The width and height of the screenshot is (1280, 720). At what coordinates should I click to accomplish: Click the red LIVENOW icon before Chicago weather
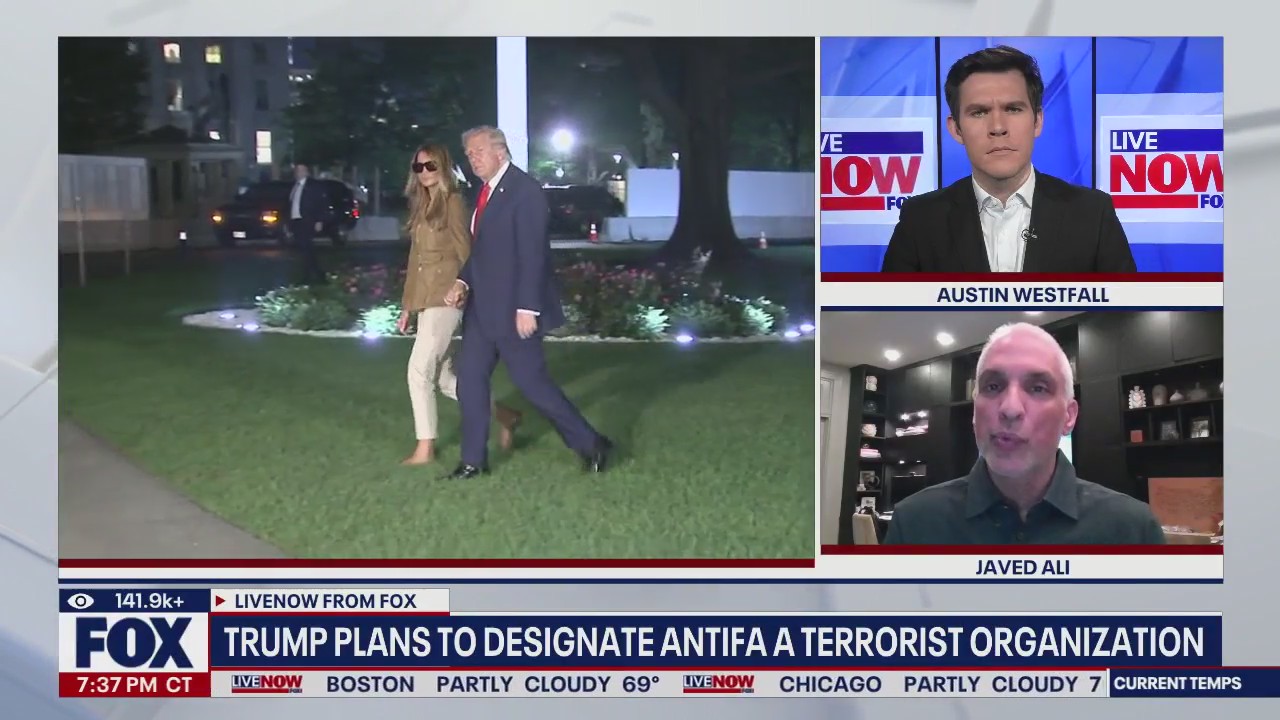click(718, 684)
